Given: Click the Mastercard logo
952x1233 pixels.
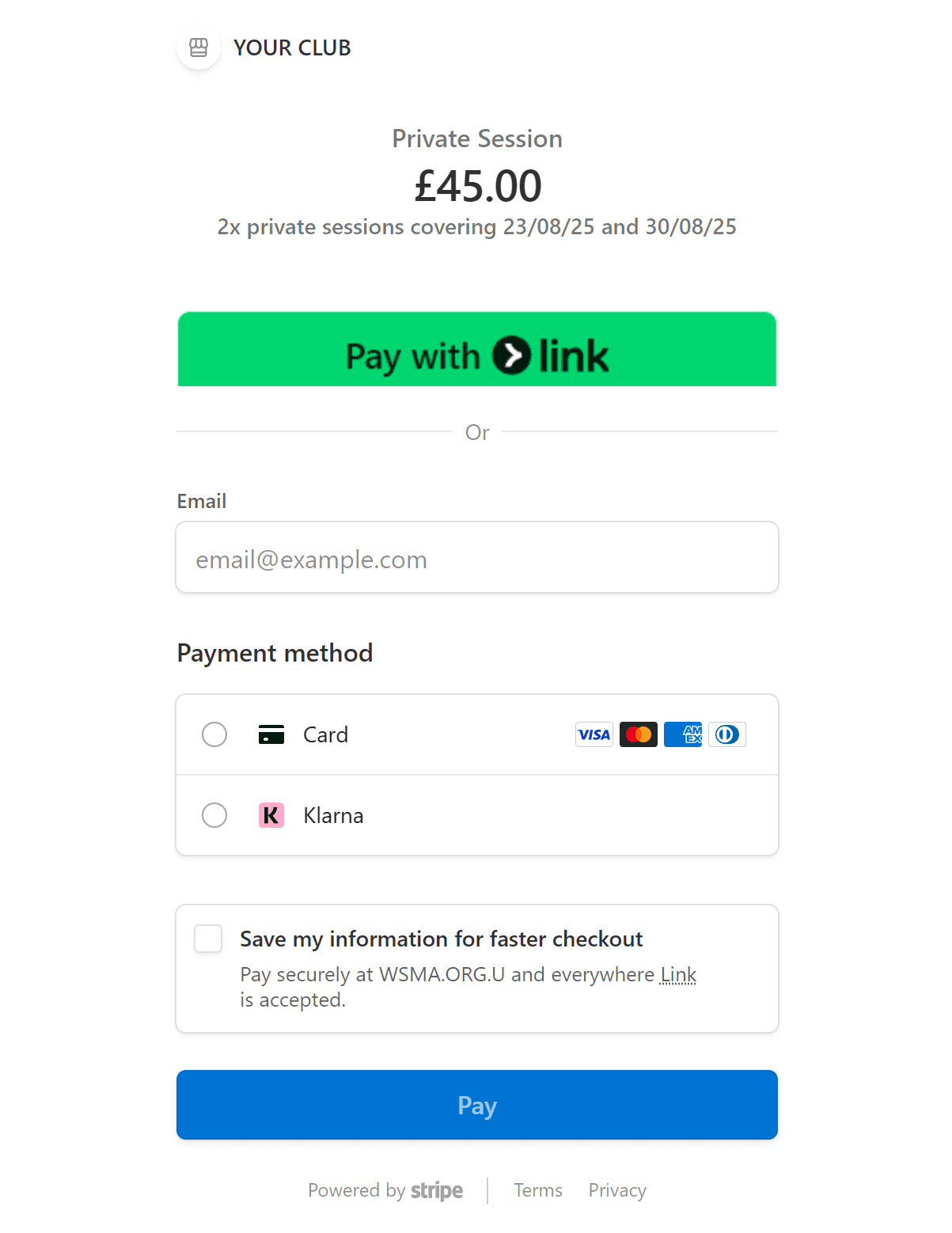Looking at the screenshot, I should [x=639, y=734].
